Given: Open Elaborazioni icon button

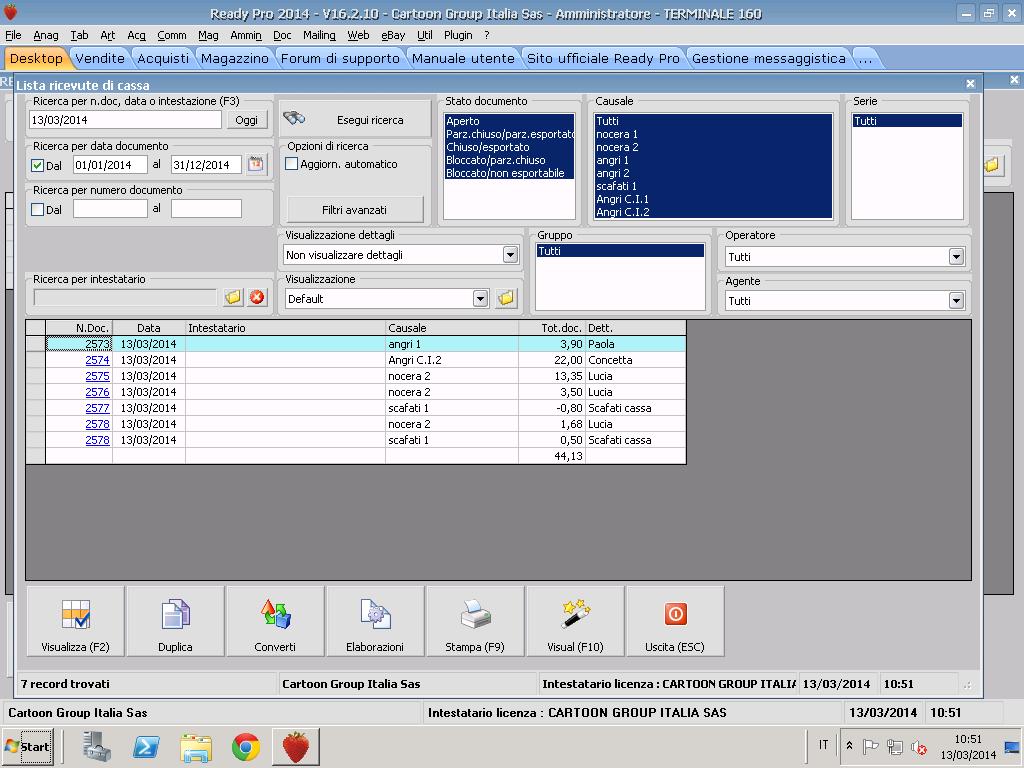Looking at the screenshot, I should click(375, 621).
